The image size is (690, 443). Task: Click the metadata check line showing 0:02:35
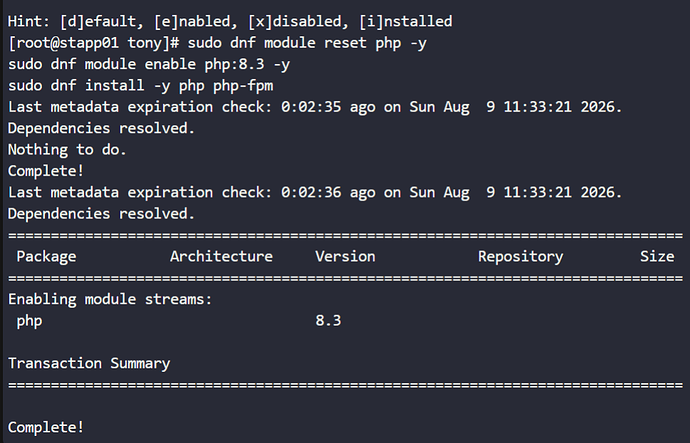click(x=315, y=107)
